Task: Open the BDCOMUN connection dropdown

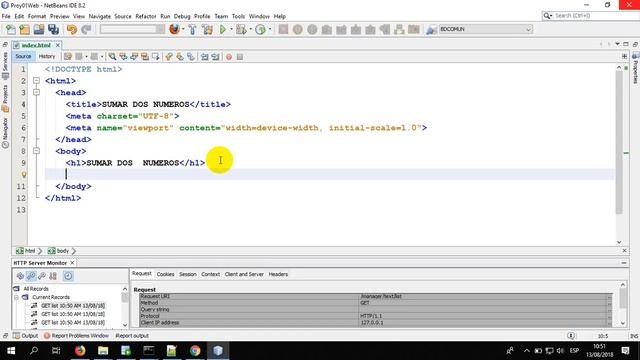Action: point(528,29)
